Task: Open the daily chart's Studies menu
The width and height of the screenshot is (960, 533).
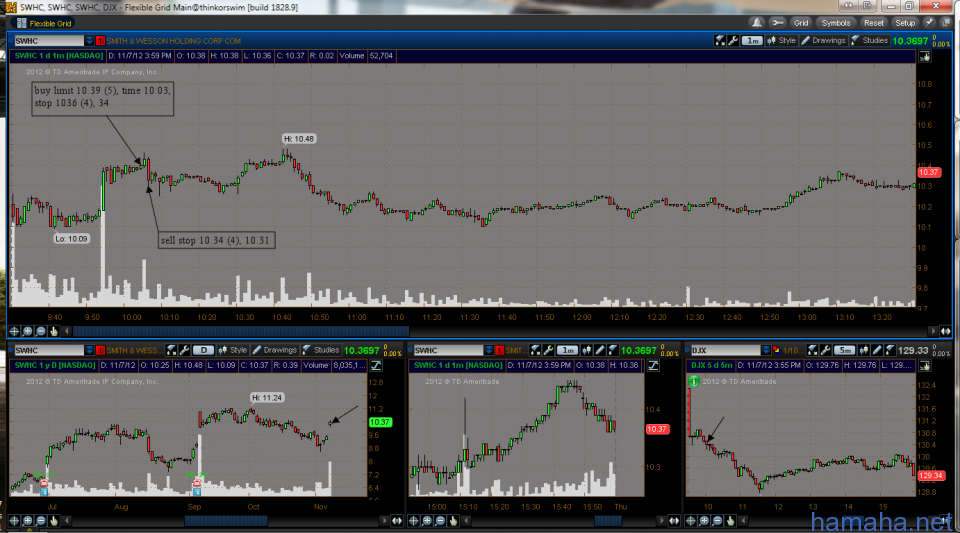Action: point(321,350)
